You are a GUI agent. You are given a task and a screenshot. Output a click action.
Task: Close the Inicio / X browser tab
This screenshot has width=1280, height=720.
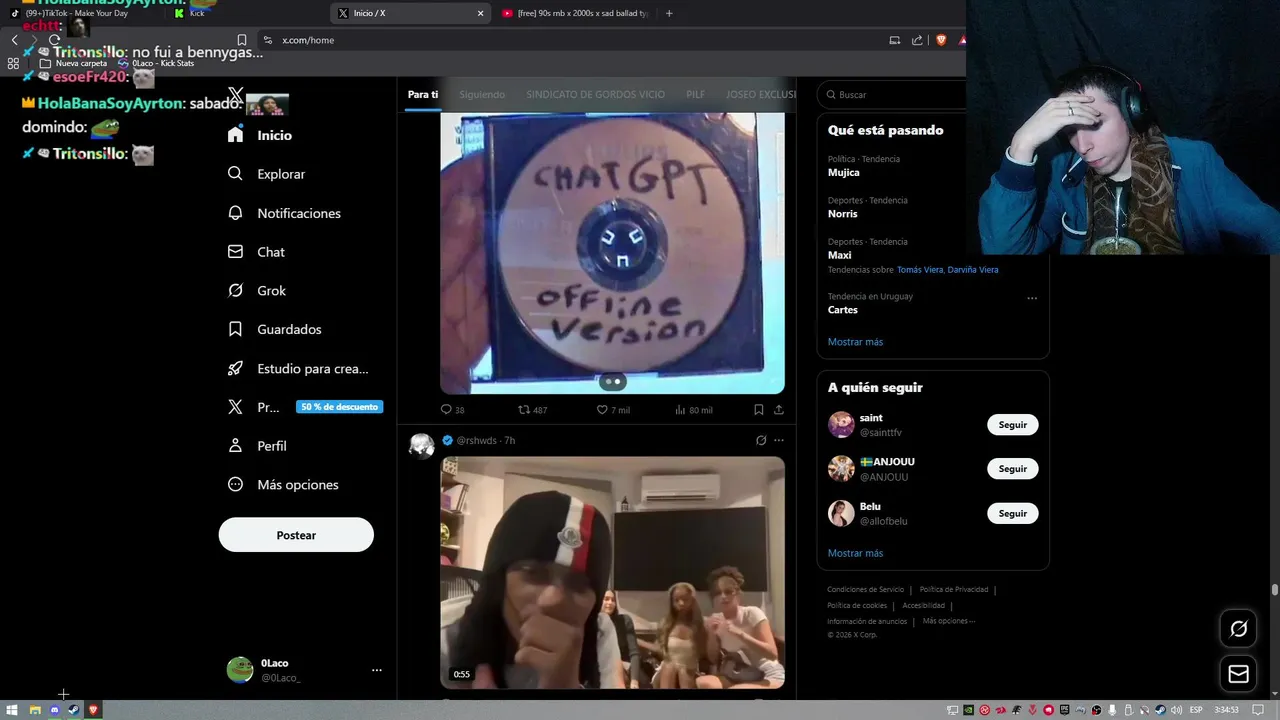click(x=480, y=13)
